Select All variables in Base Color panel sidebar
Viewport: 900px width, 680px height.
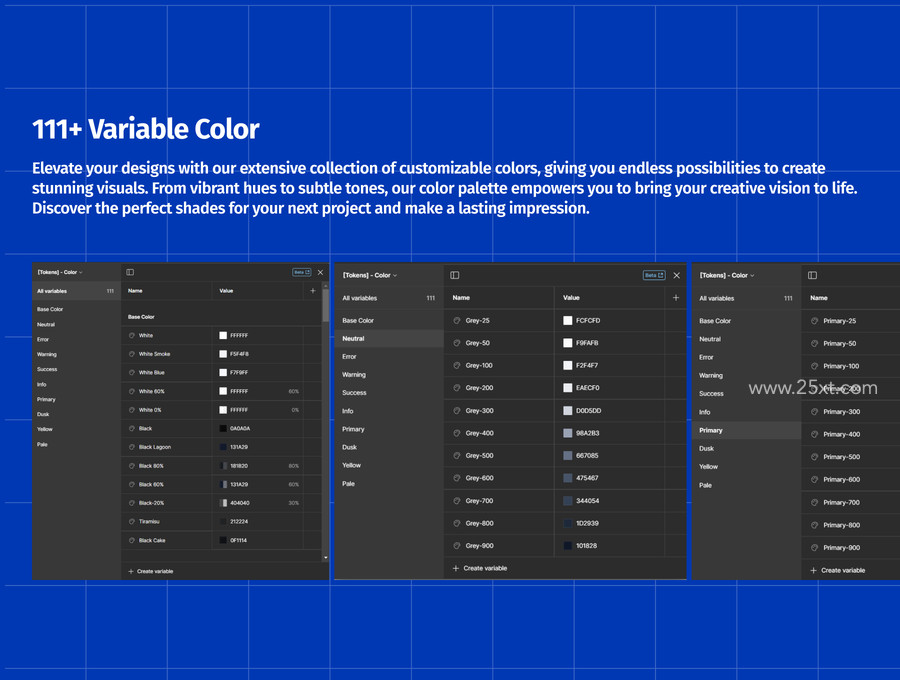76,291
